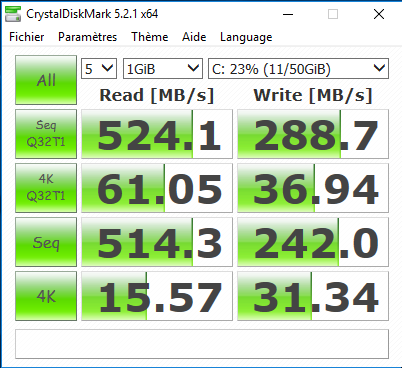
Task: Start the 4K Q32T1 benchmark
Action: (x=46, y=188)
